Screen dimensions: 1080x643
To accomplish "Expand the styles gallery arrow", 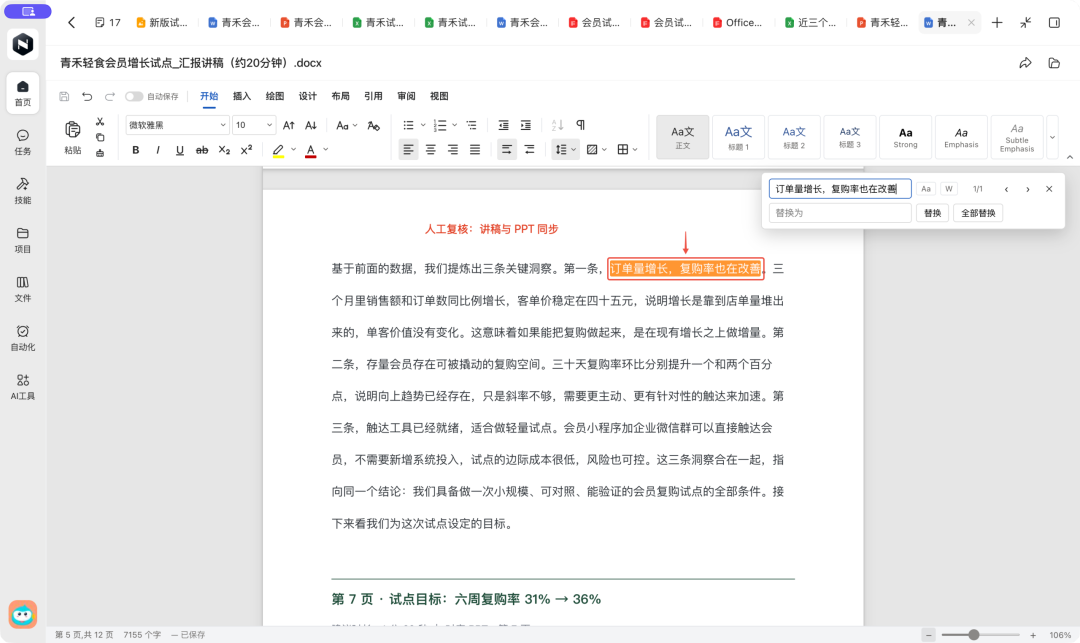I will tap(1052, 137).
